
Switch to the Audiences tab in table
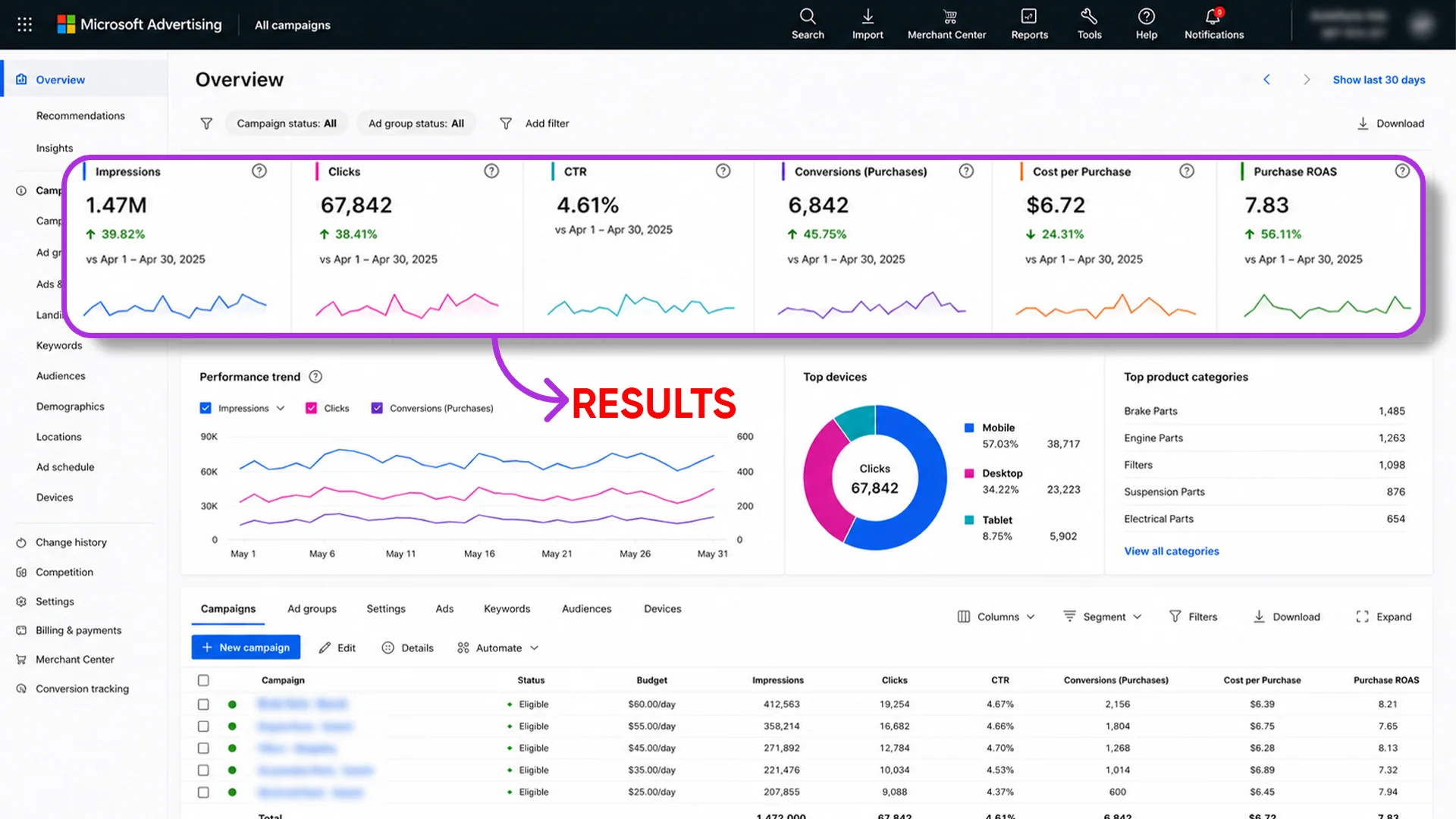586,609
